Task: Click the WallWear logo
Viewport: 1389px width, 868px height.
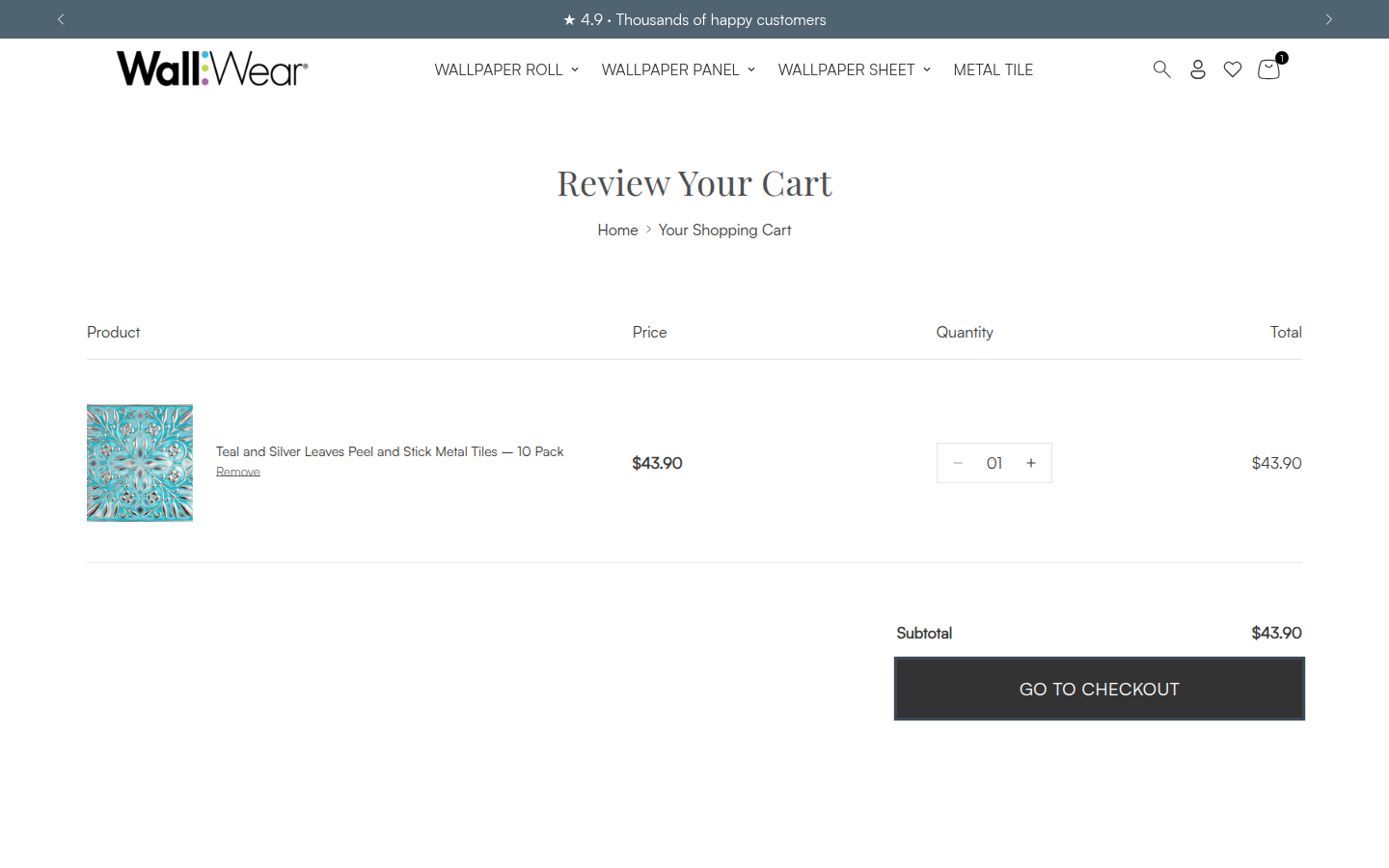Action: 212,68
